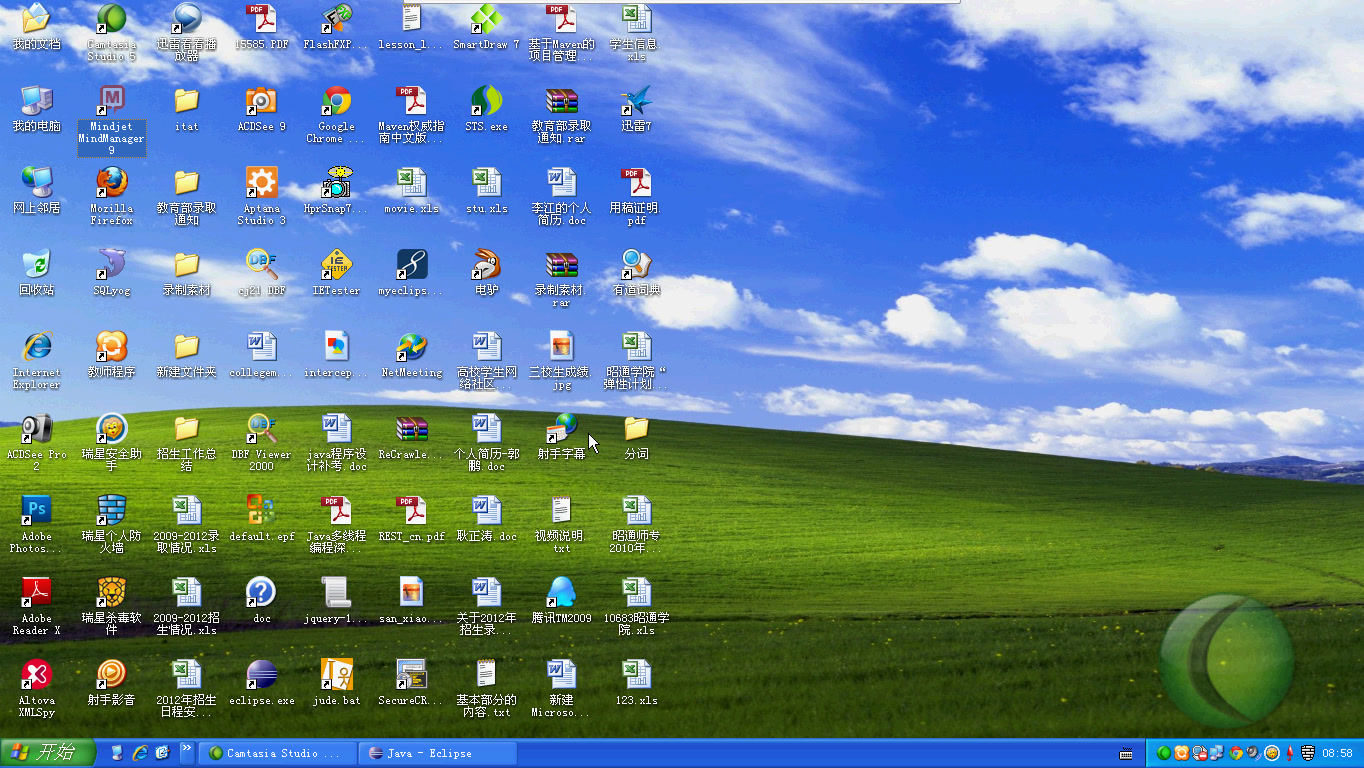Select the 回收站 recycle bin
Image resolution: width=1364 pixels, height=768 pixels.
[36, 264]
